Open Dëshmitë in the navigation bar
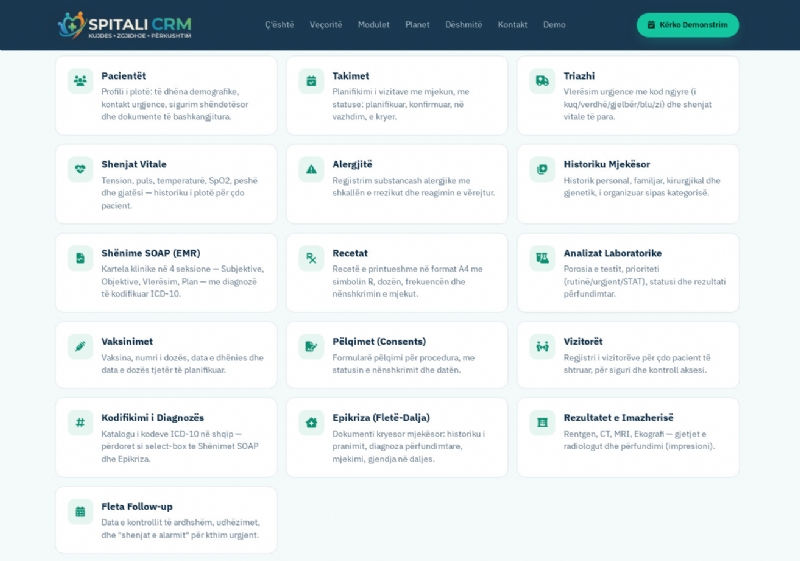The height and width of the screenshot is (561, 800). pyautogui.click(x=463, y=24)
